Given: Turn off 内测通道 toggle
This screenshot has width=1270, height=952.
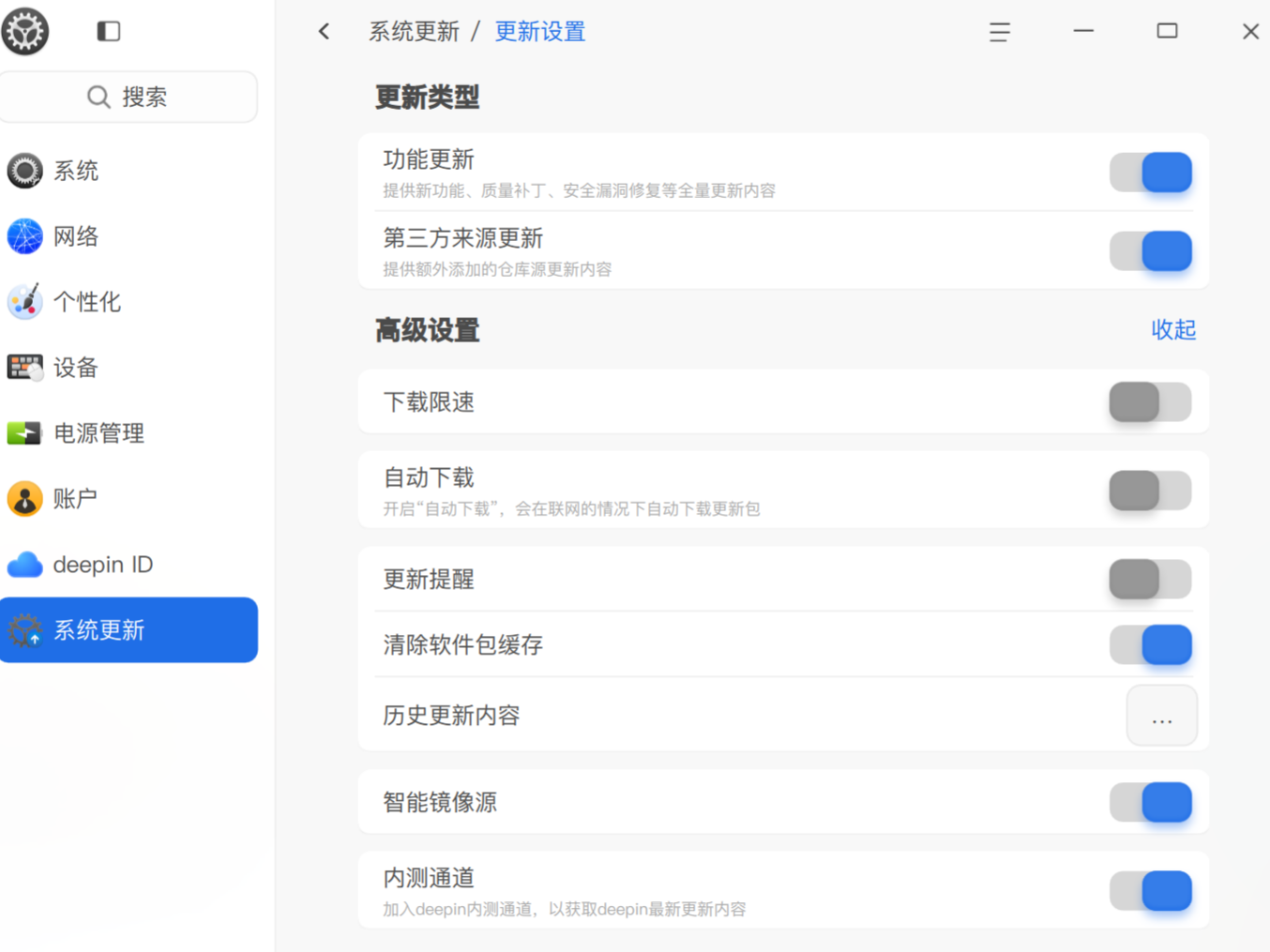Looking at the screenshot, I should point(1151,891).
